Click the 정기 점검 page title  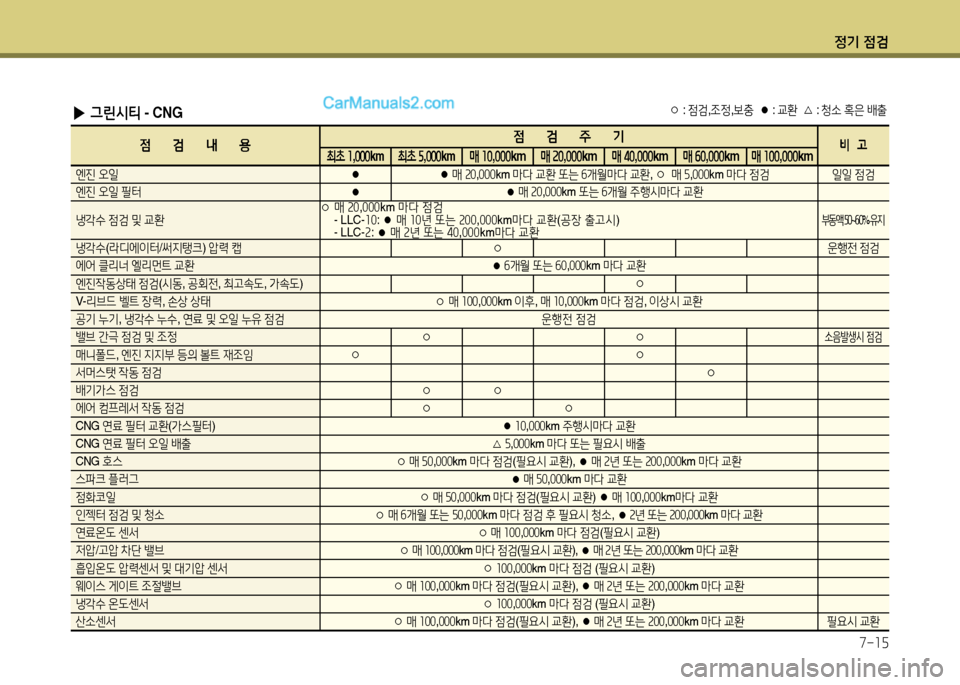pyautogui.click(x=863, y=41)
